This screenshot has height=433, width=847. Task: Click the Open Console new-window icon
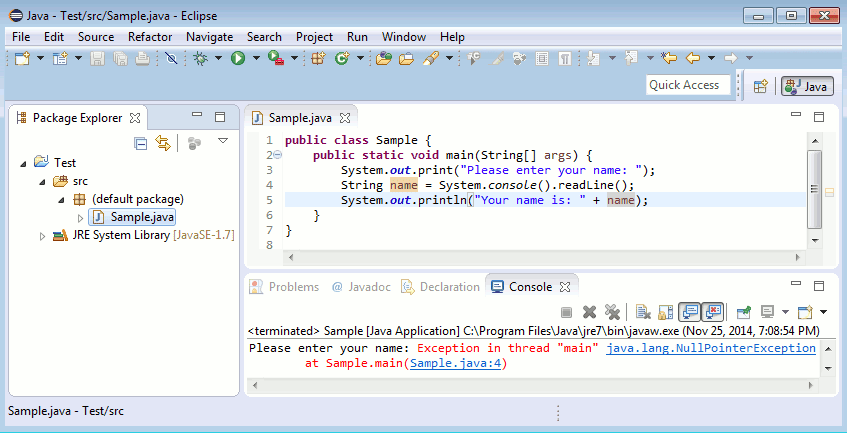click(x=805, y=312)
